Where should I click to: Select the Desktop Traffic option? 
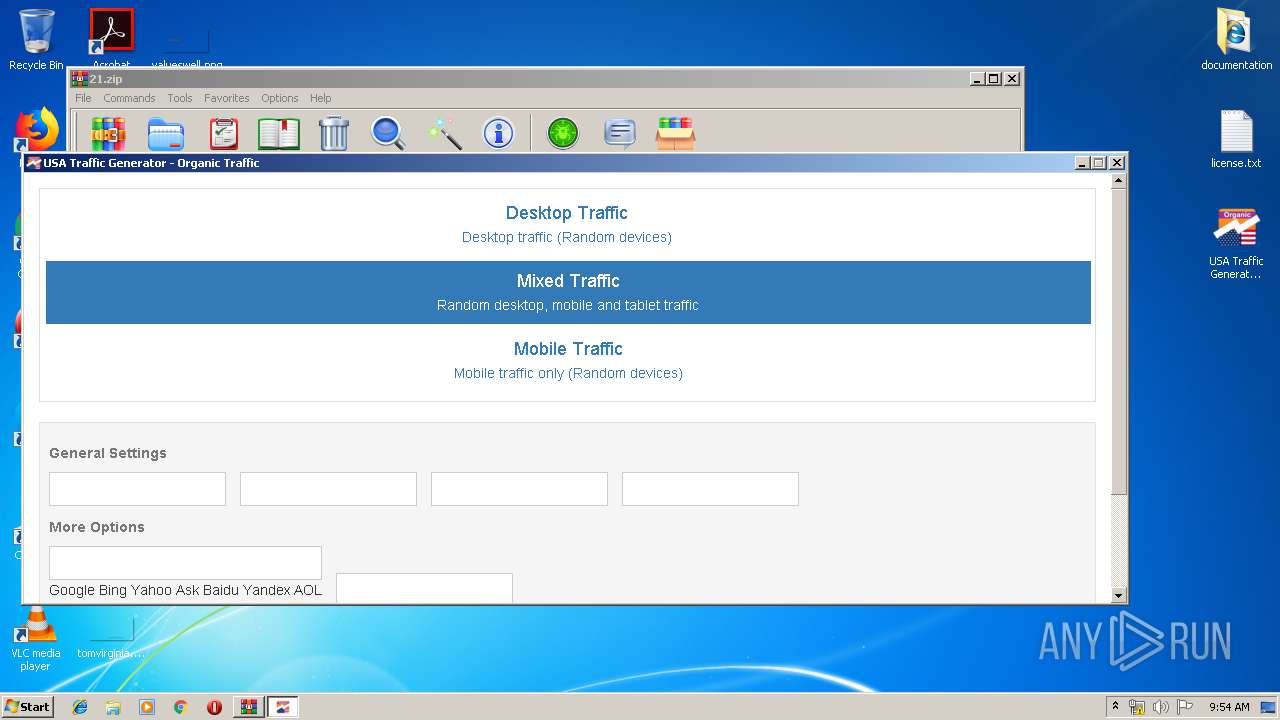pos(567,224)
